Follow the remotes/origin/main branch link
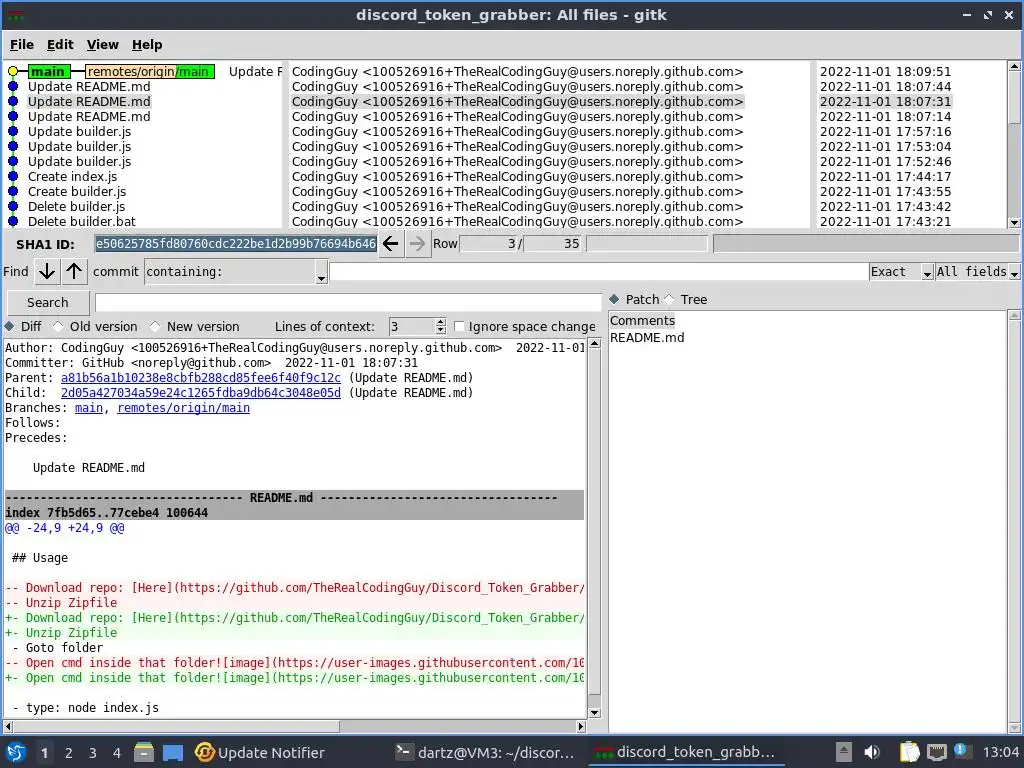1024x768 pixels. [184, 408]
